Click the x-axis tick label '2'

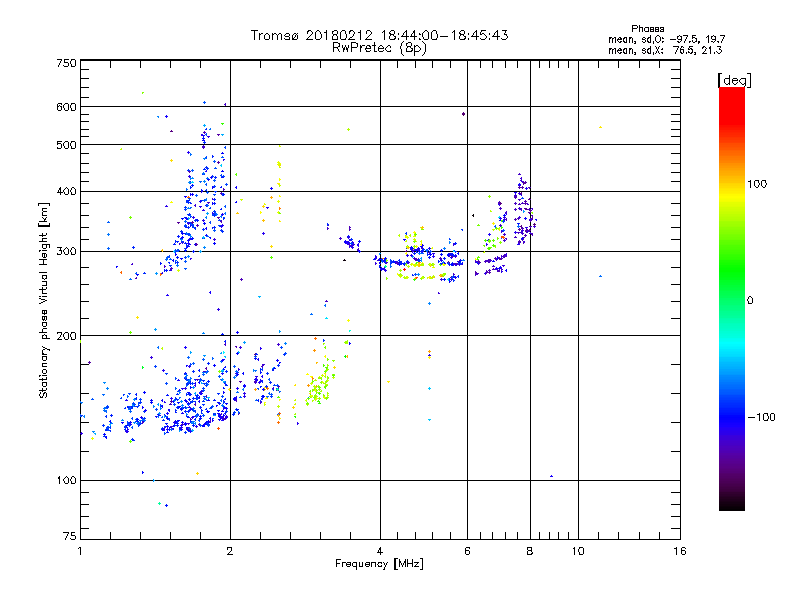point(230,551)
